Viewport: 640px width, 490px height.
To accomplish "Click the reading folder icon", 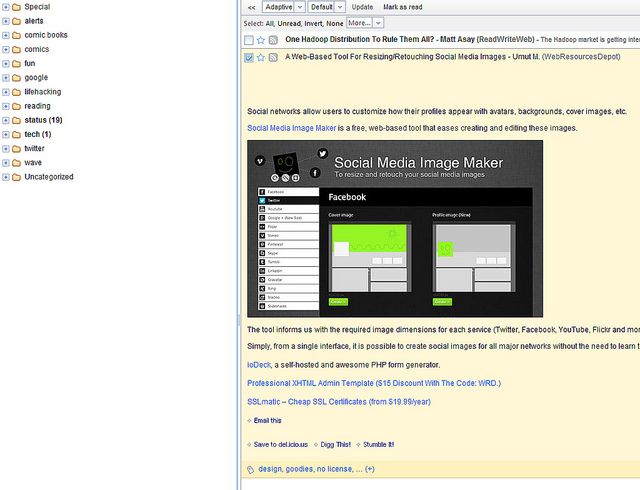I will point(16,106).
